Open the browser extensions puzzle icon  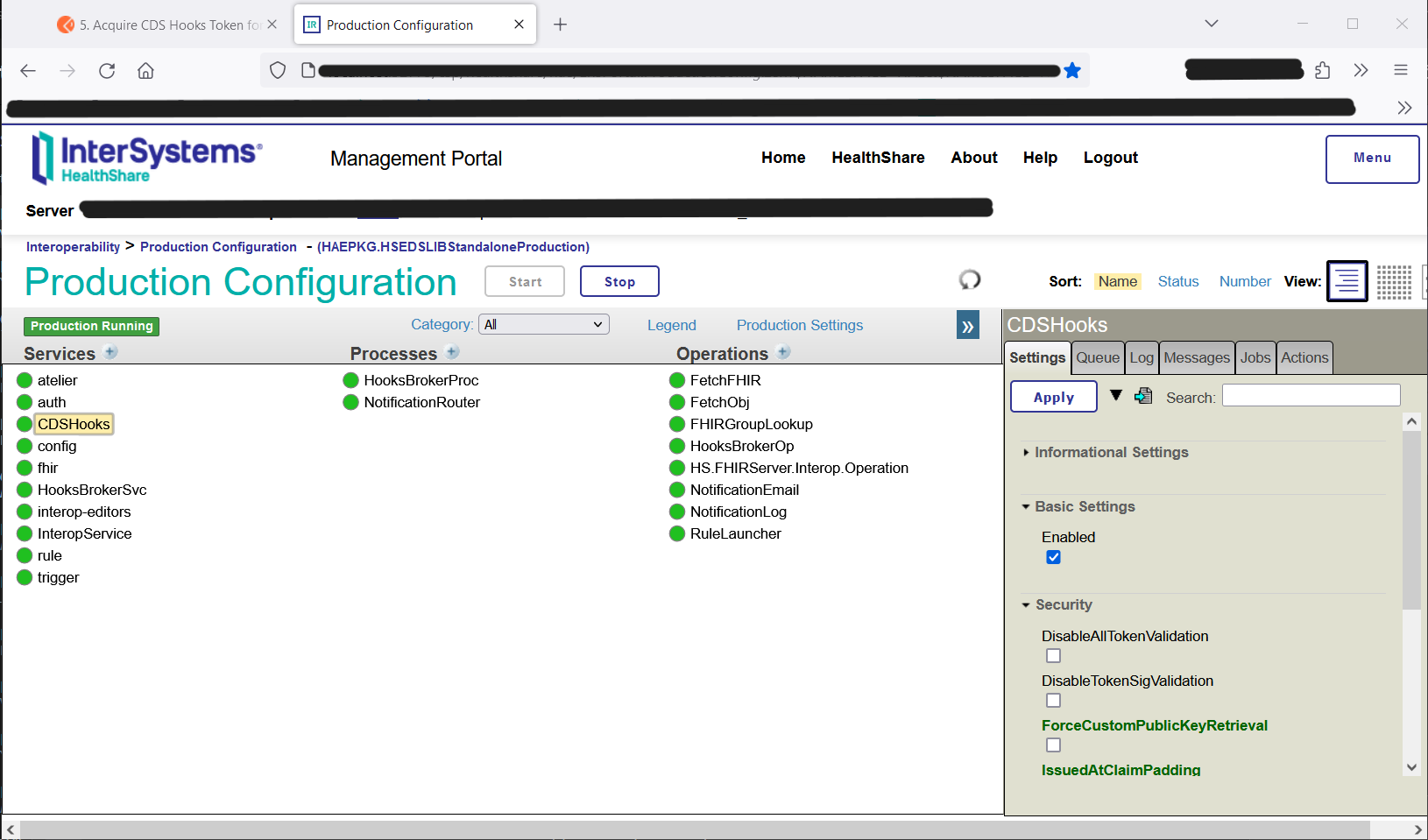pos(1323,71)
